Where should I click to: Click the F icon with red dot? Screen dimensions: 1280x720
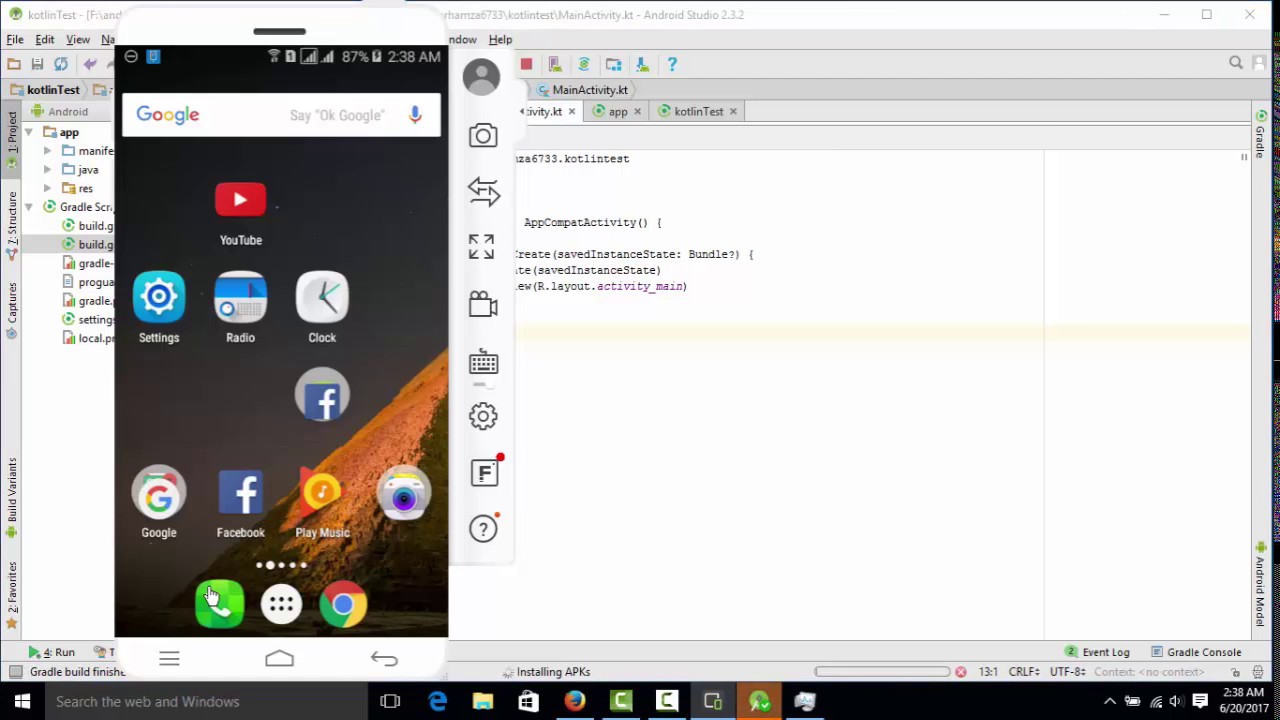485,472
